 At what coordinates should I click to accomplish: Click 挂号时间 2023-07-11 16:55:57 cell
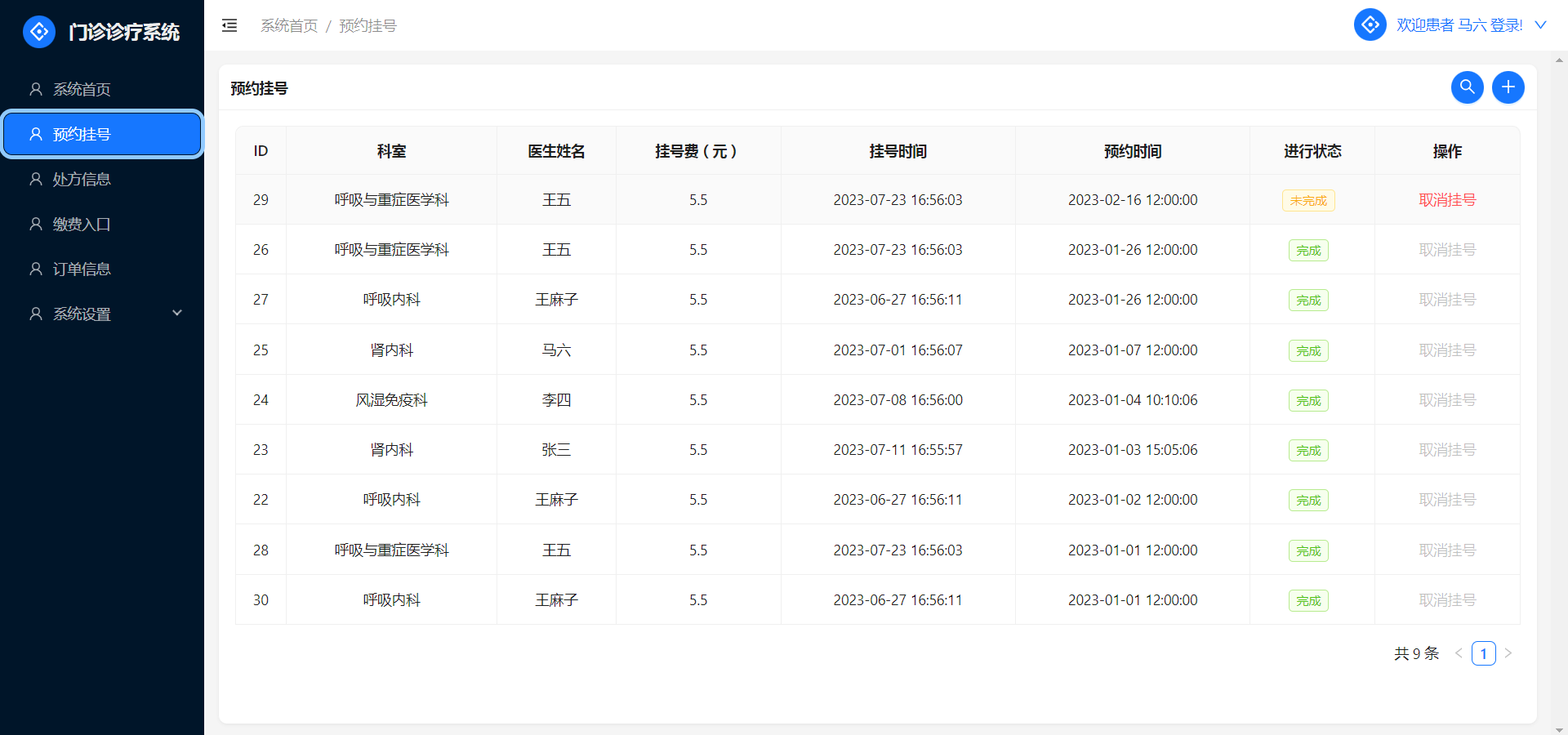click(x=898, y=450)
